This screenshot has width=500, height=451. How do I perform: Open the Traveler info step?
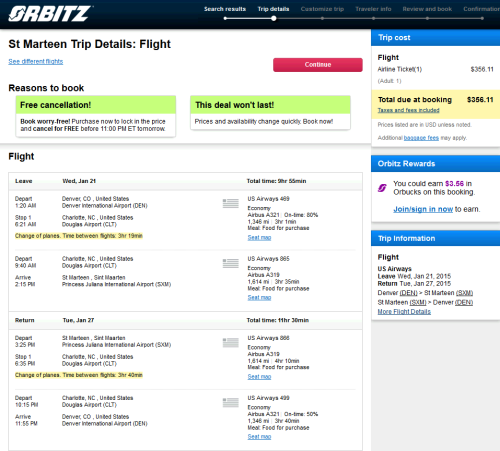tap(373, 9)
